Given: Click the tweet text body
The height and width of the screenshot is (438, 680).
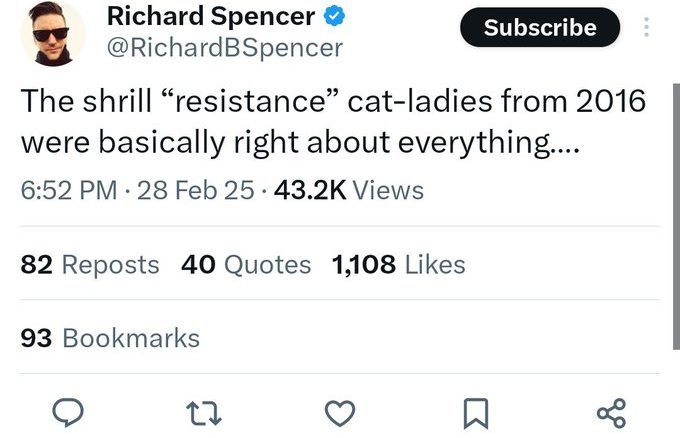Looking at the screenshot, I should click(x=333, y=121).
